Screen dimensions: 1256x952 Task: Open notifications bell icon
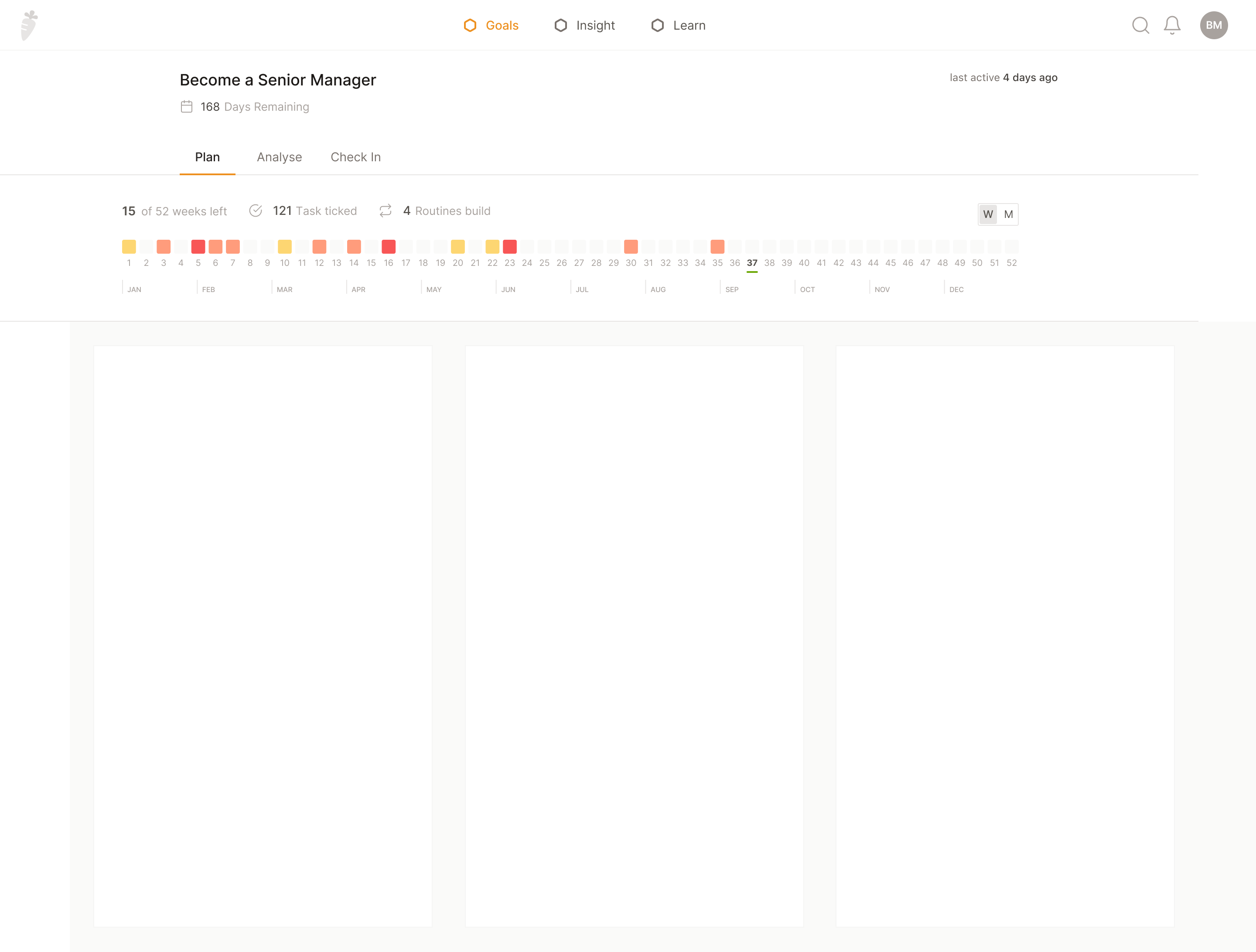click(1172, 26)
